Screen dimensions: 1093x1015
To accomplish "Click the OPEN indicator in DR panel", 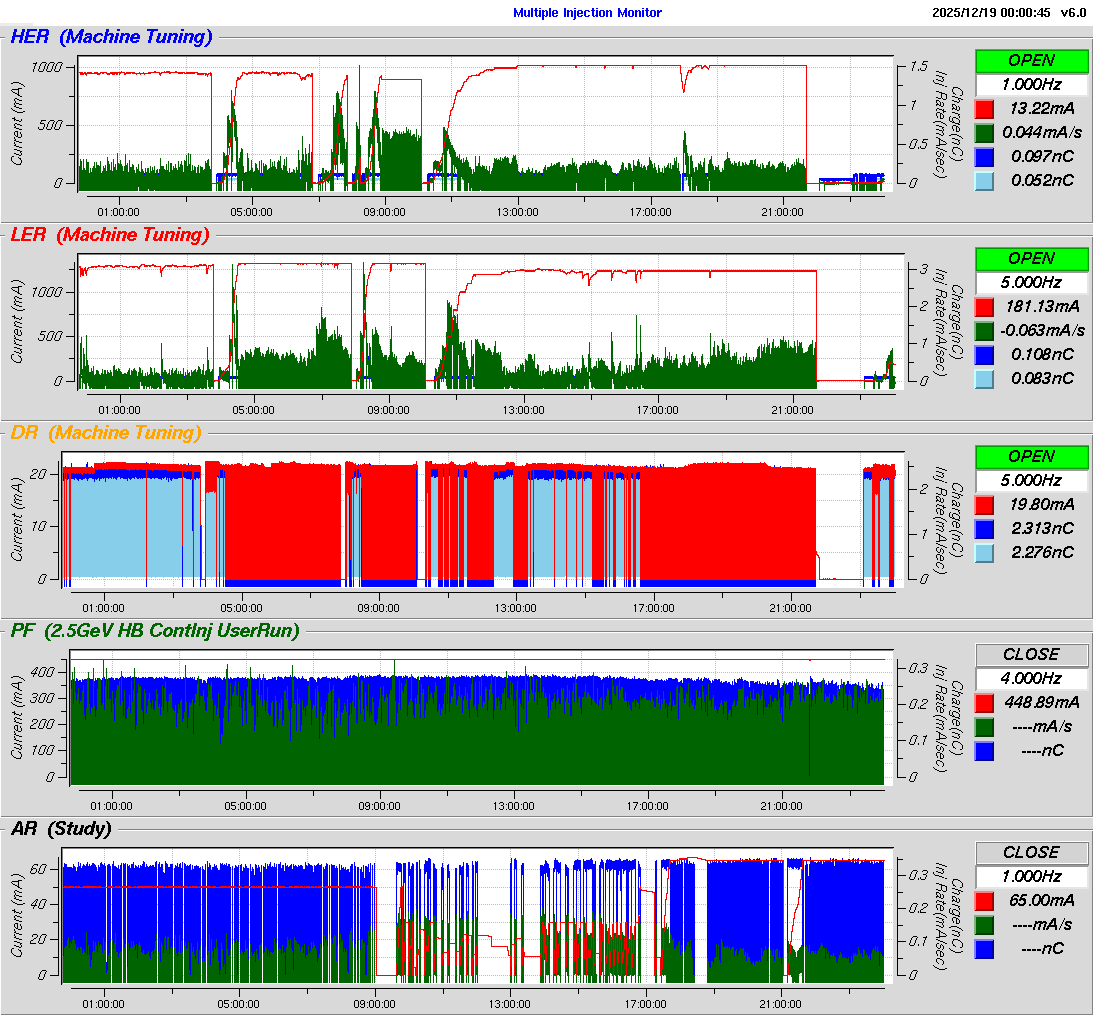I will (x=1031, y=457).
